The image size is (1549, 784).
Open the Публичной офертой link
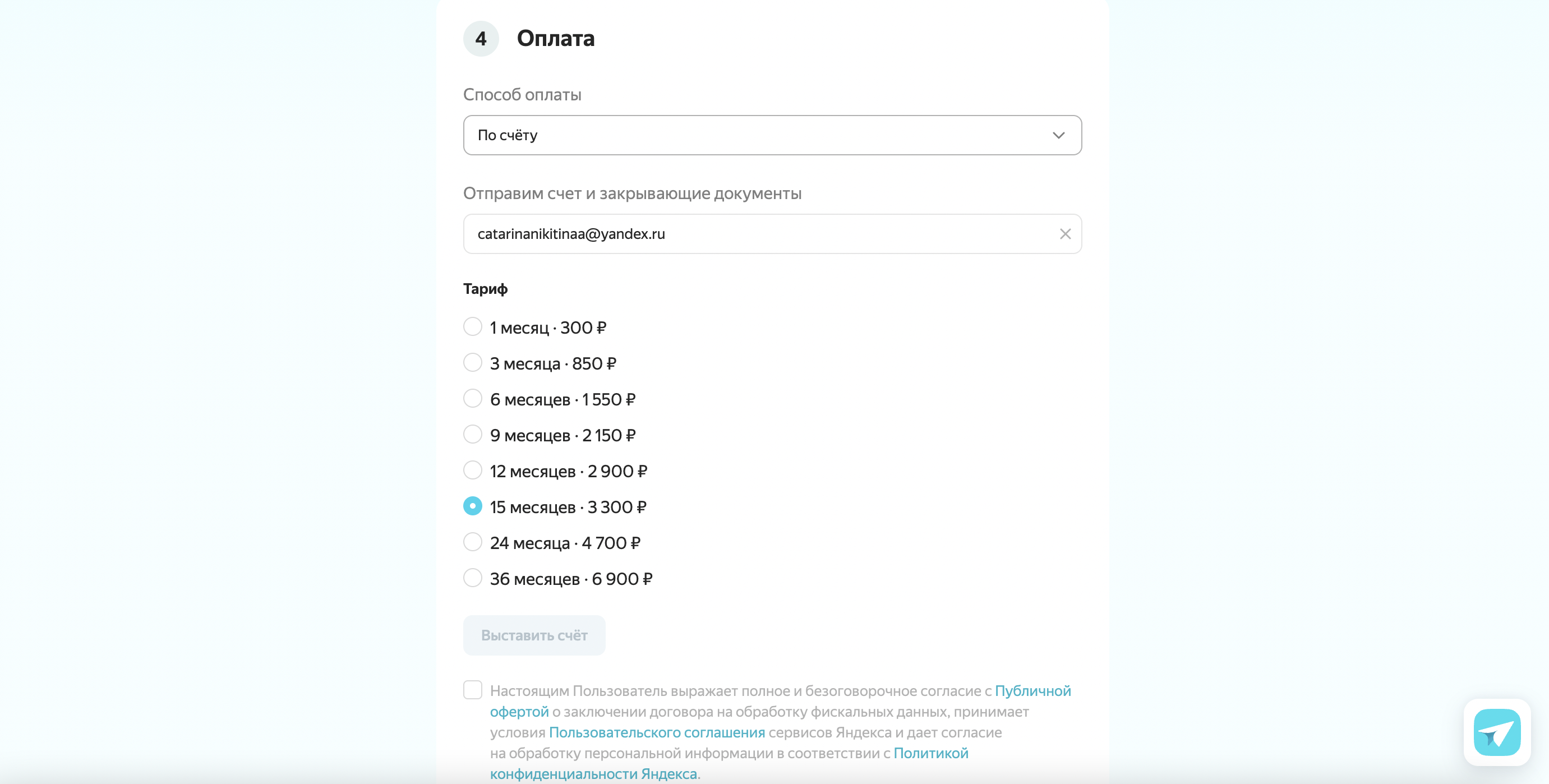[x=1032, y=691]
